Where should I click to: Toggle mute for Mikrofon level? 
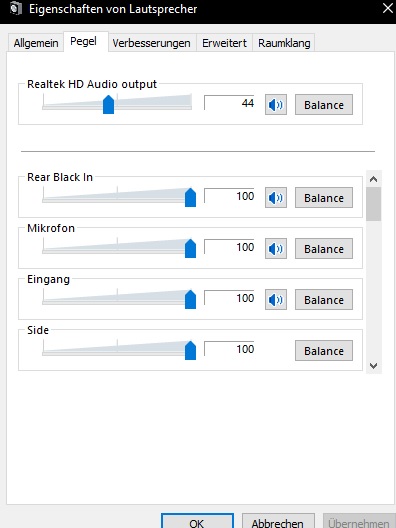276,249
